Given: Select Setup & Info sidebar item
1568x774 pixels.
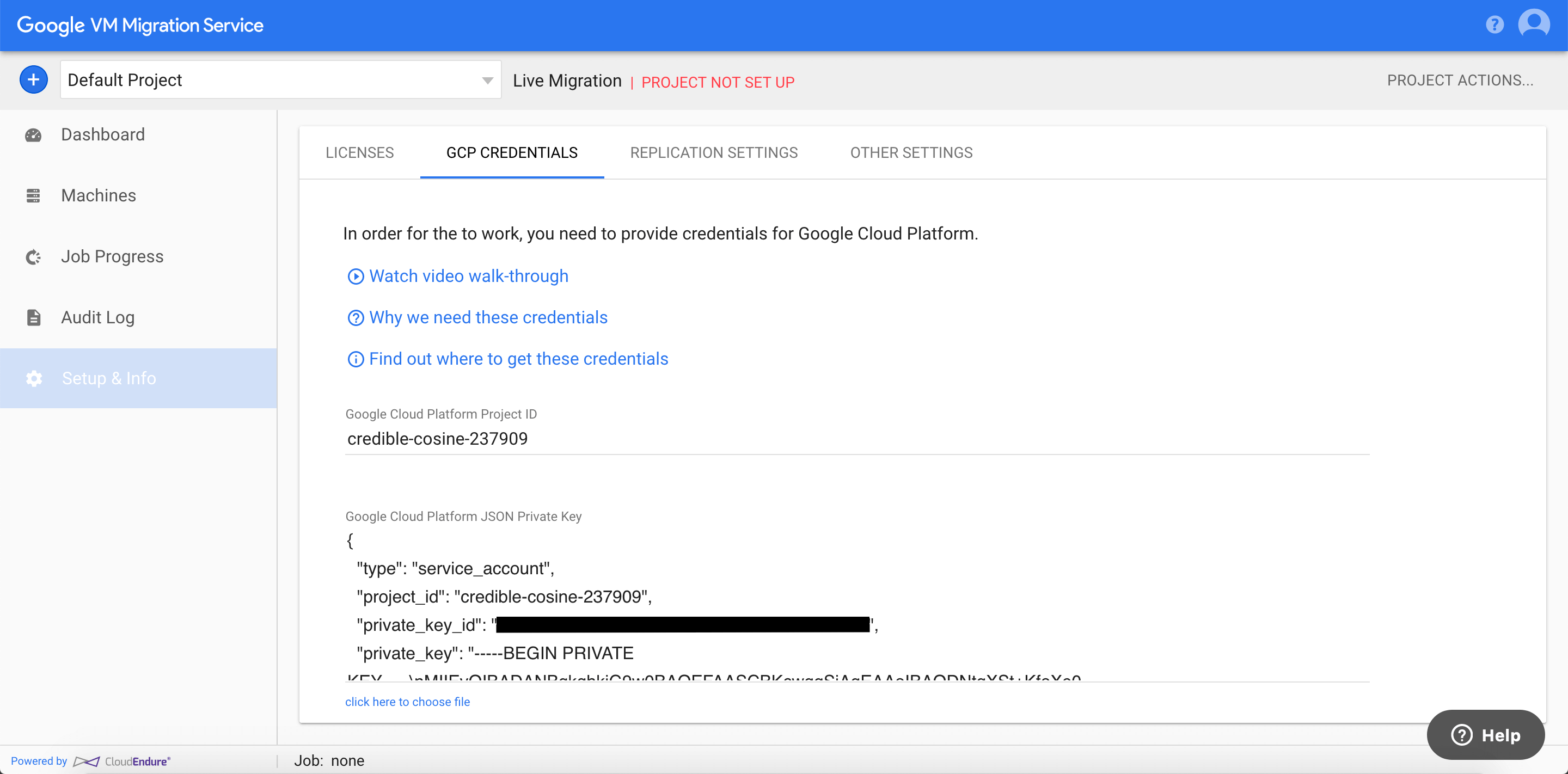Looking at the screenshot, I should (138, 378).
